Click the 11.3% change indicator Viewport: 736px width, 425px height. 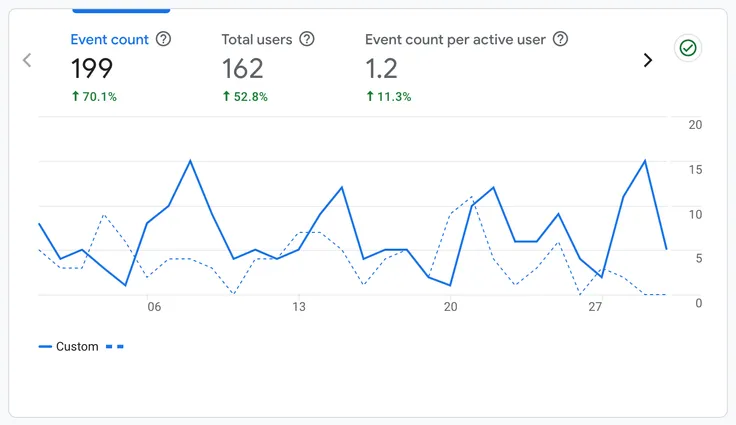pyautogui.click(x=388, y=97)
